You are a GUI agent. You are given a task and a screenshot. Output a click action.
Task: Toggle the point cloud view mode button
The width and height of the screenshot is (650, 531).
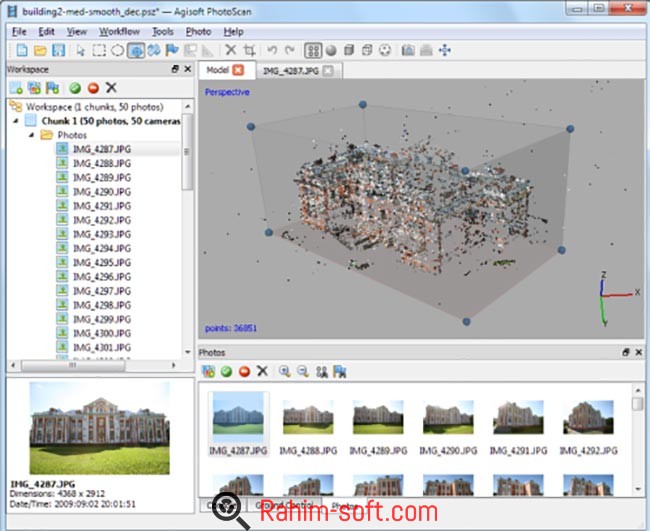313,50
